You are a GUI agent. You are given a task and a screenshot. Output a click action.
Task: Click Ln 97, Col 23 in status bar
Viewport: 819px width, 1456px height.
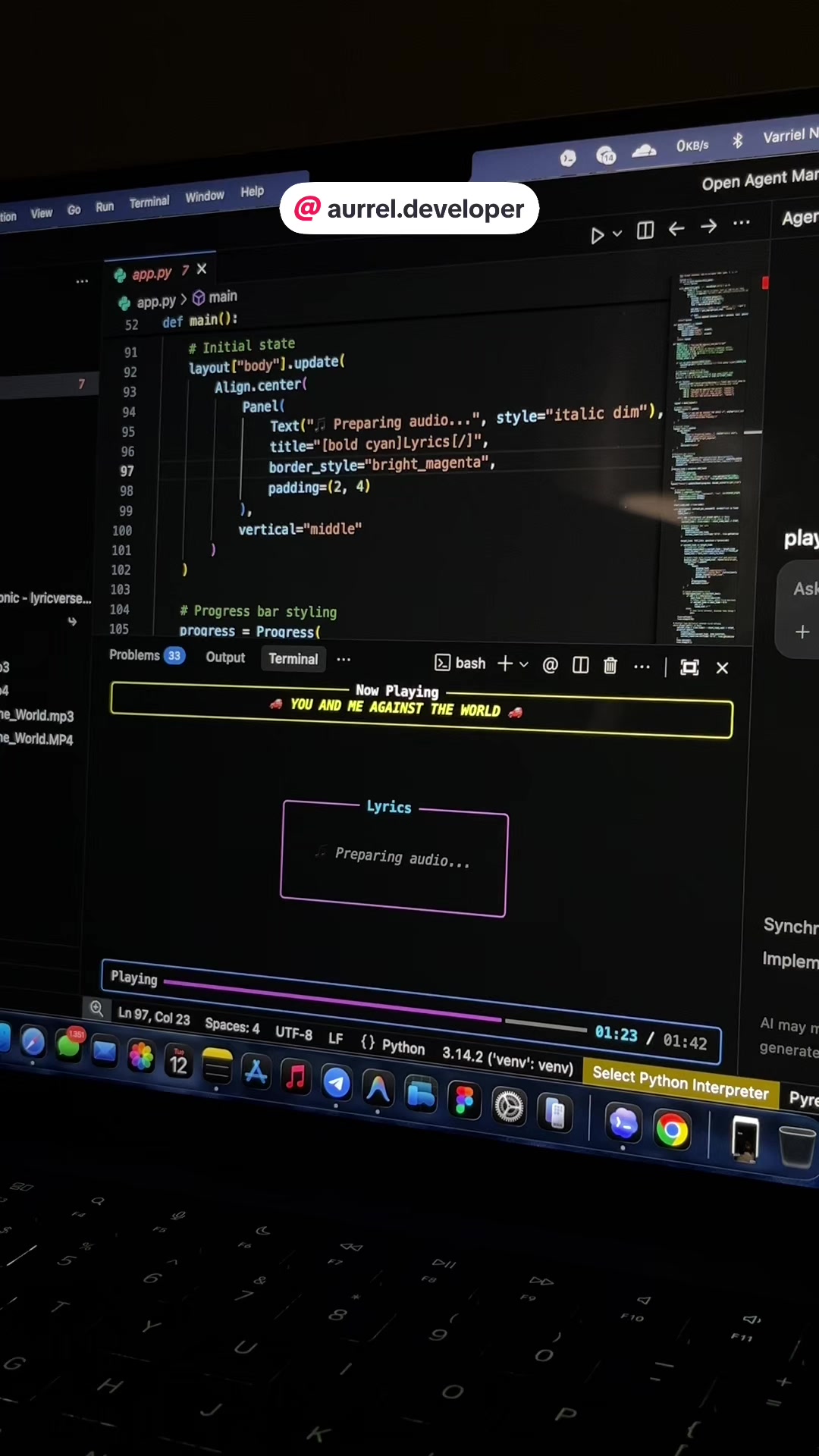click(154, 1016)
